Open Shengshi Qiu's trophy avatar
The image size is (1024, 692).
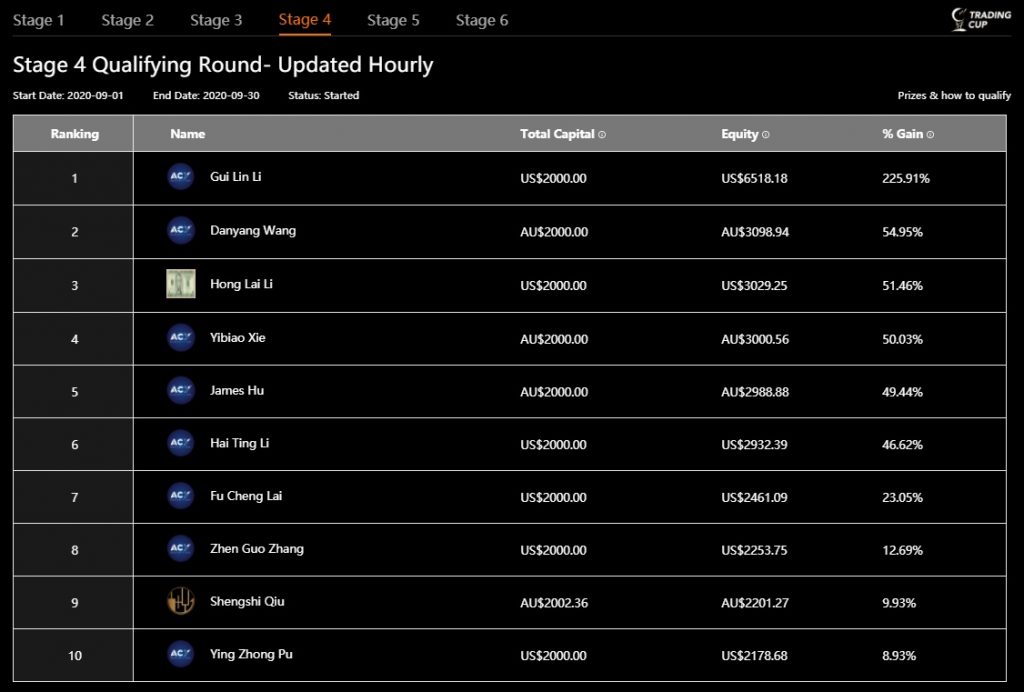pos(180,602)
